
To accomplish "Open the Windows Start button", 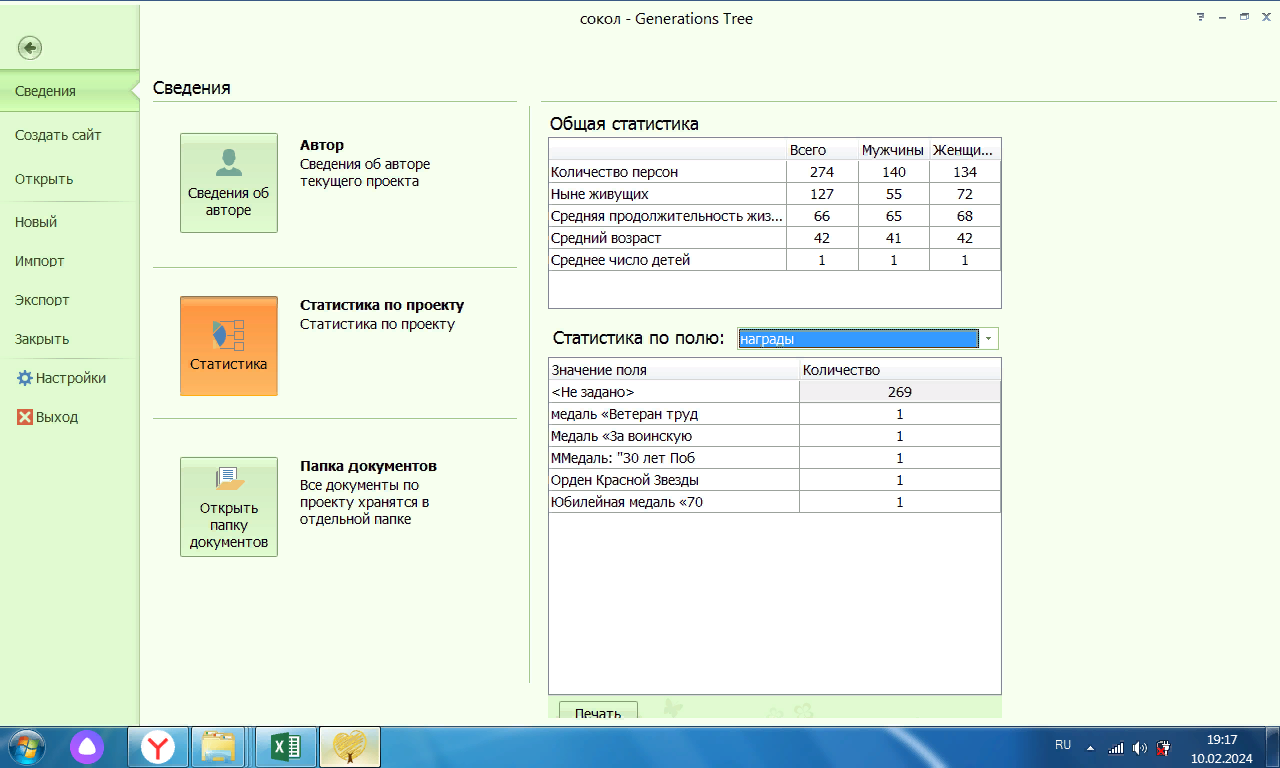I will pos(27,746).
